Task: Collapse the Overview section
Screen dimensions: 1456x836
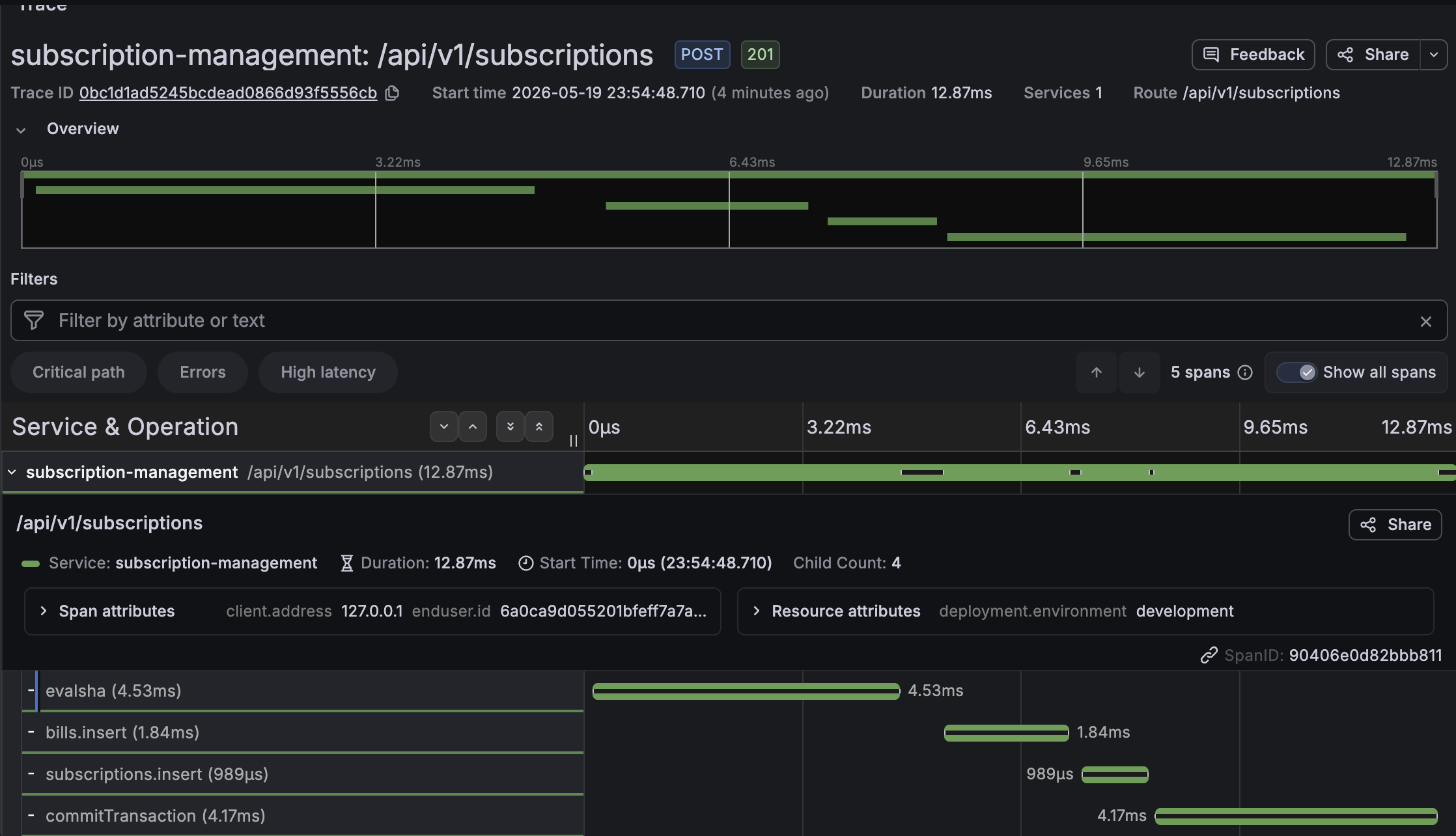Action: [21, 130]
